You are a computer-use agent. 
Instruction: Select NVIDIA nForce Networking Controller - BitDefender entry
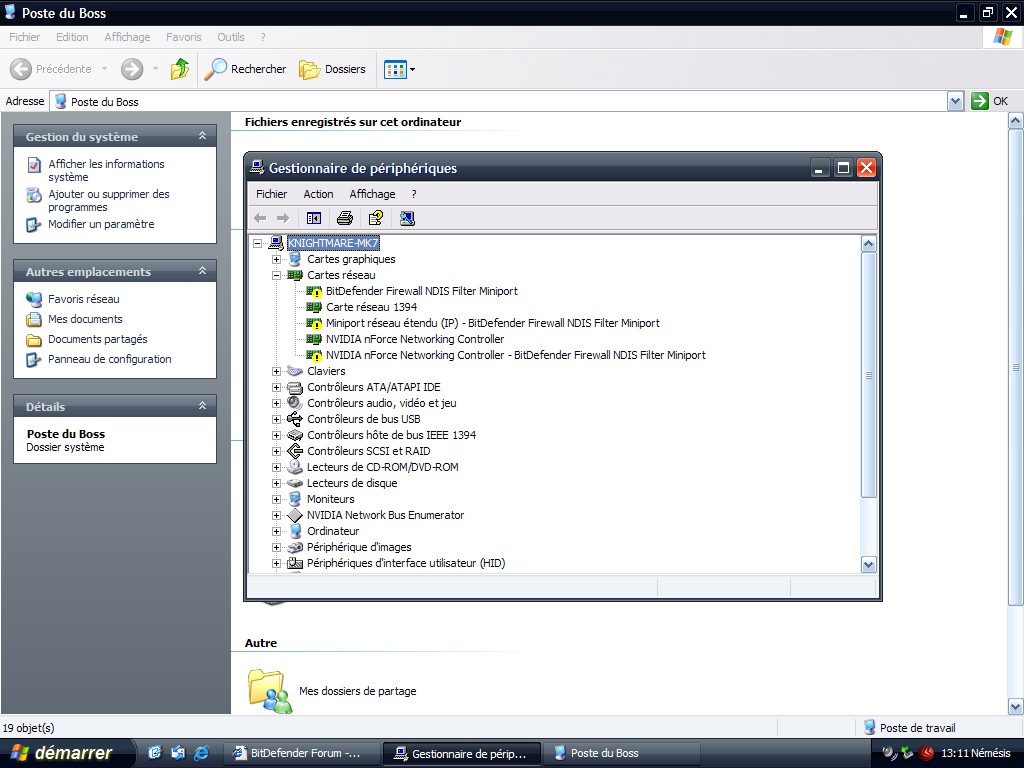[x=515, y=355]
